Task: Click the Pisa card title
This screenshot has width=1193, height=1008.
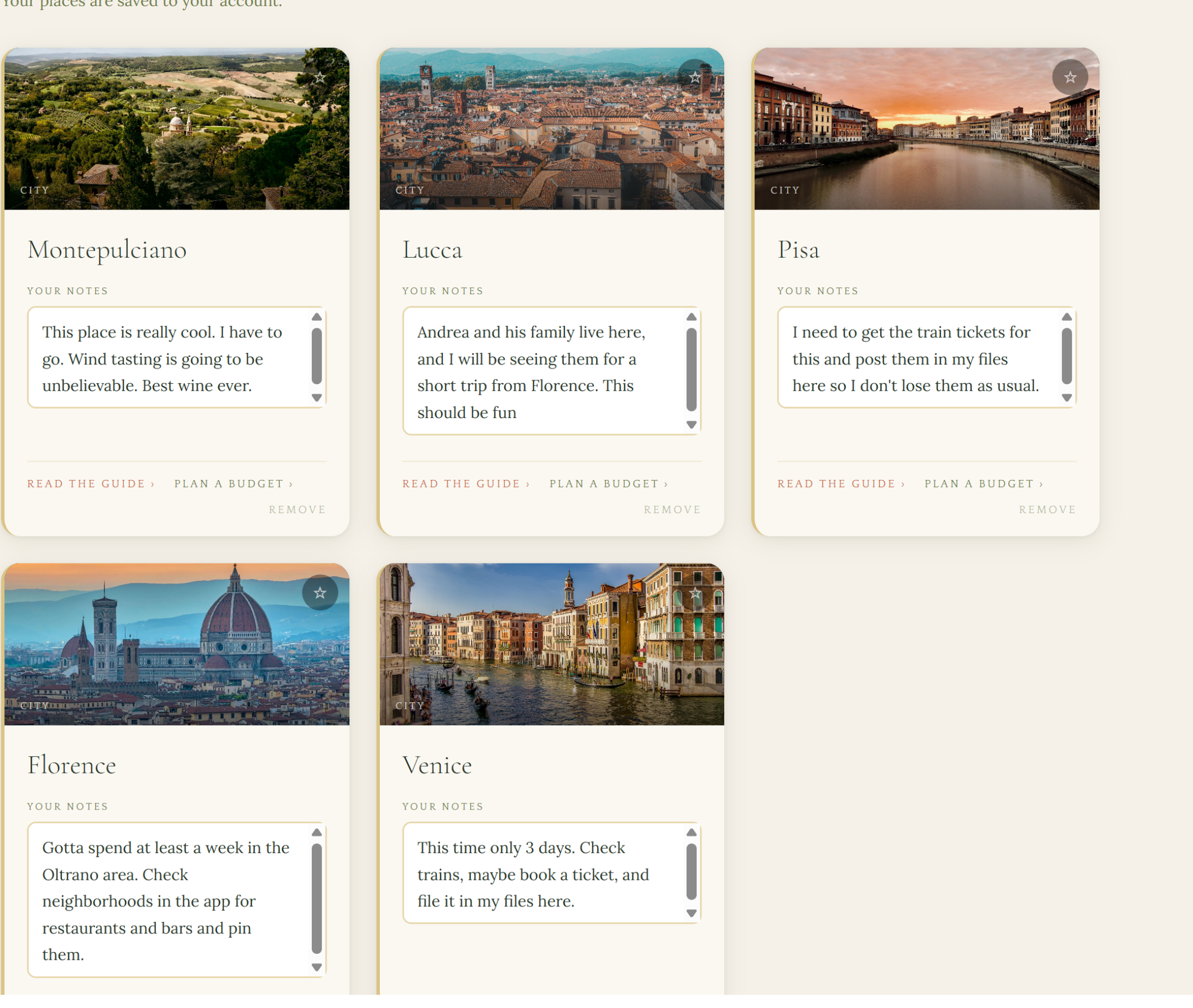Action: click(x=798, y=250)
